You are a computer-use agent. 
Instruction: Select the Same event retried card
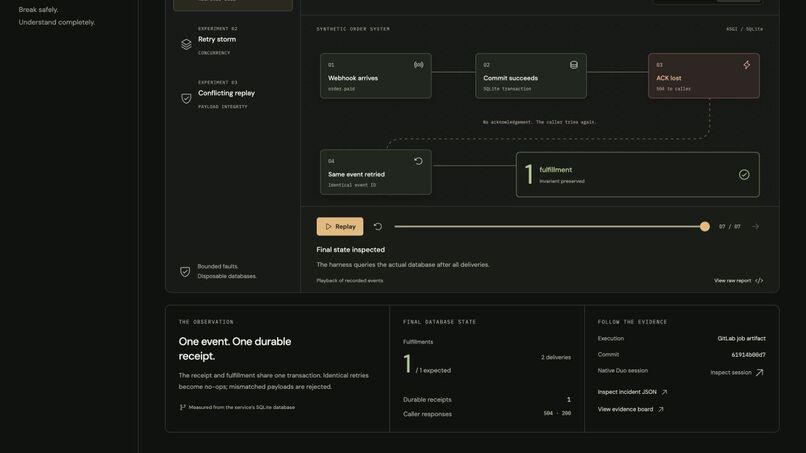[376, 172]
